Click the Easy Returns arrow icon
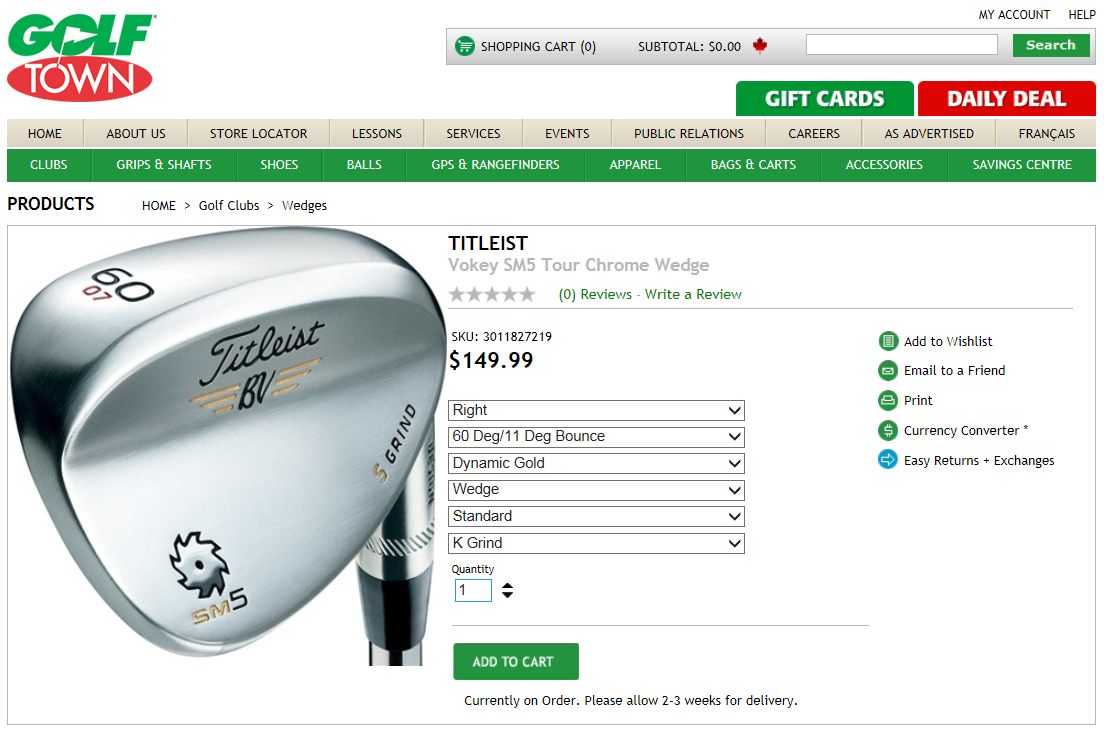Image resolution: width=1104 pixels, height=729 pixels. [x=888, y=460]
